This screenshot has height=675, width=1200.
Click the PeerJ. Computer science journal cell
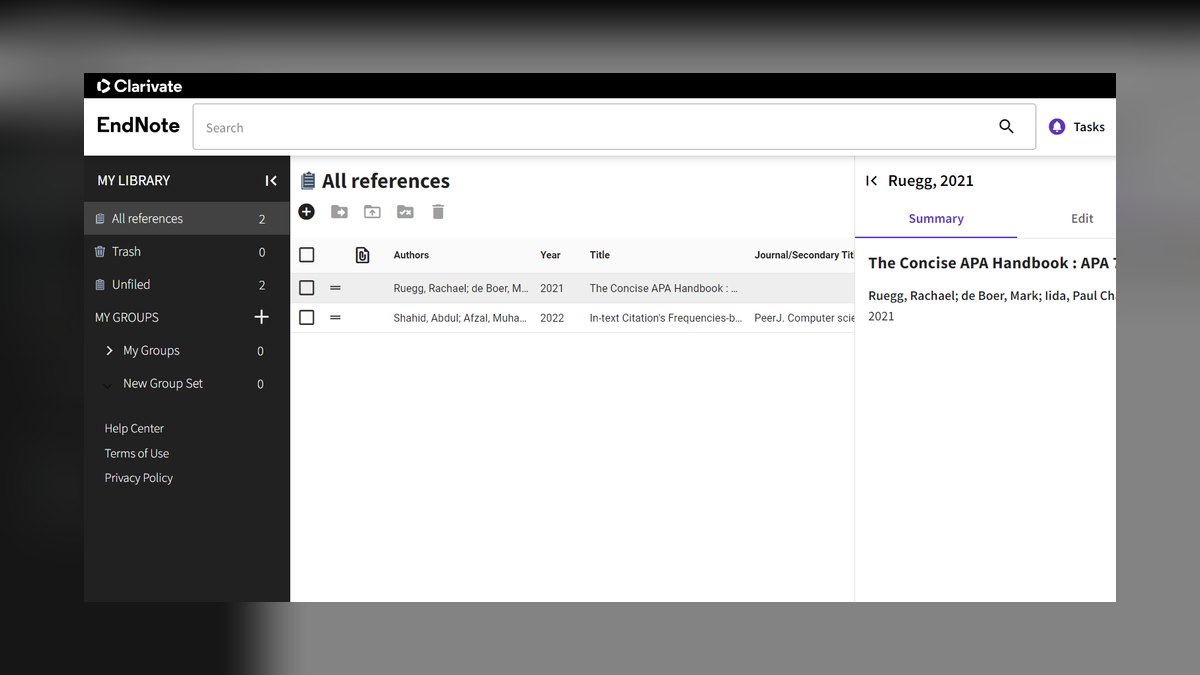[805, 318]
